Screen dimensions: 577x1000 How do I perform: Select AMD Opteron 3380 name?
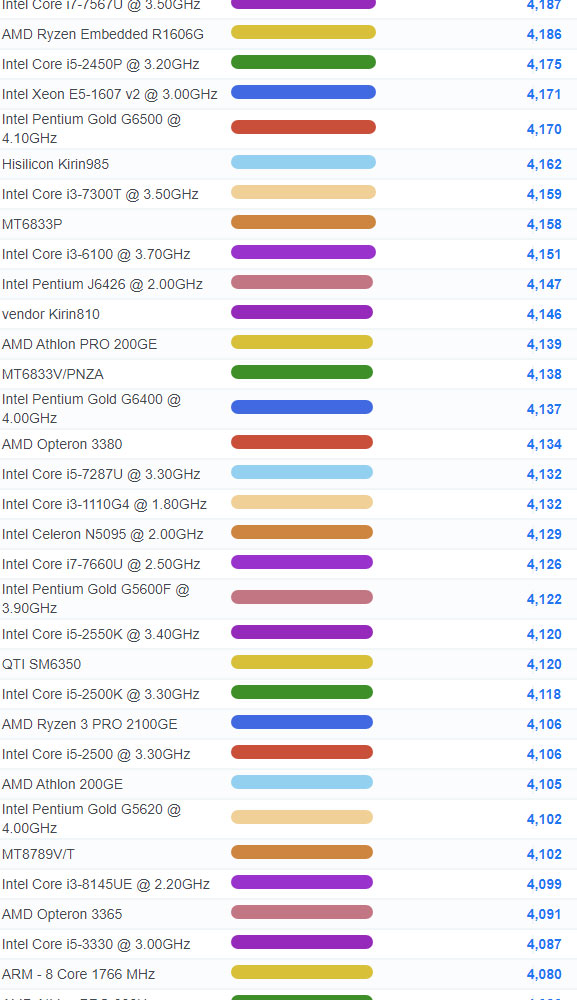pyautogui.click(x=62, y=445)
